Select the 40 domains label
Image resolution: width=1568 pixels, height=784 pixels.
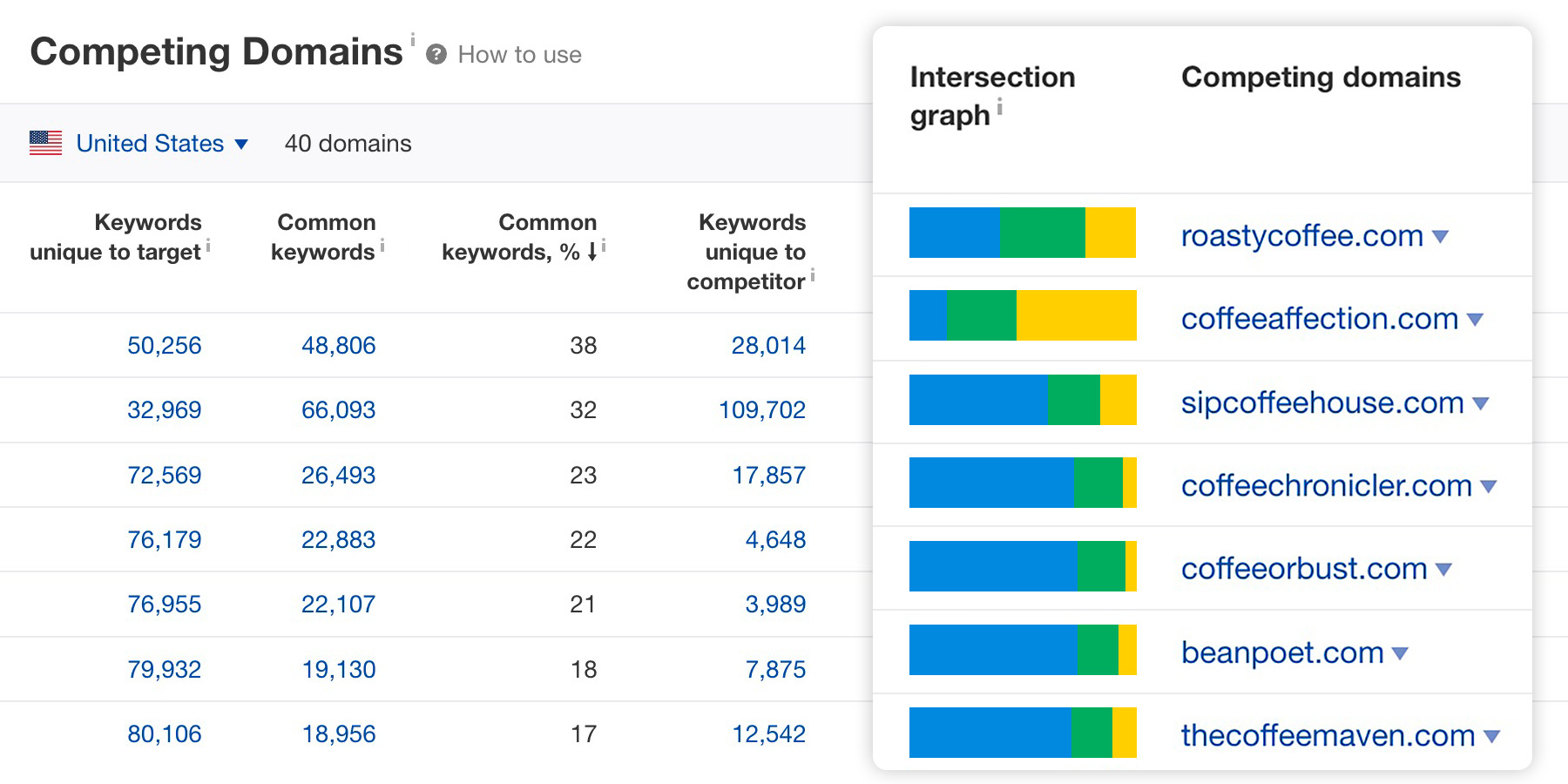coord(348,143)
